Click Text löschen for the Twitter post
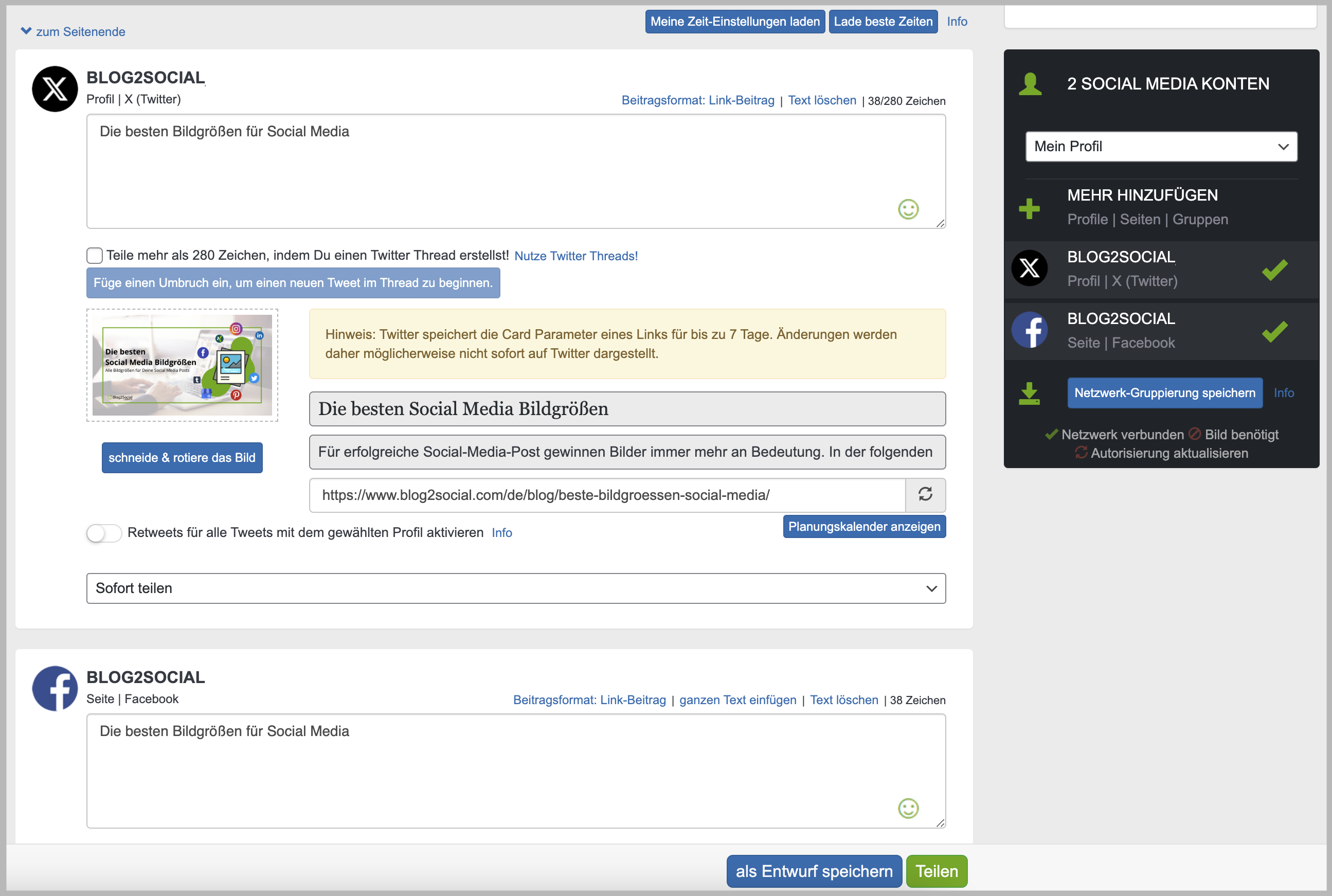The height and width of the screenshot is (896, 1332). [x=822, y=101]
